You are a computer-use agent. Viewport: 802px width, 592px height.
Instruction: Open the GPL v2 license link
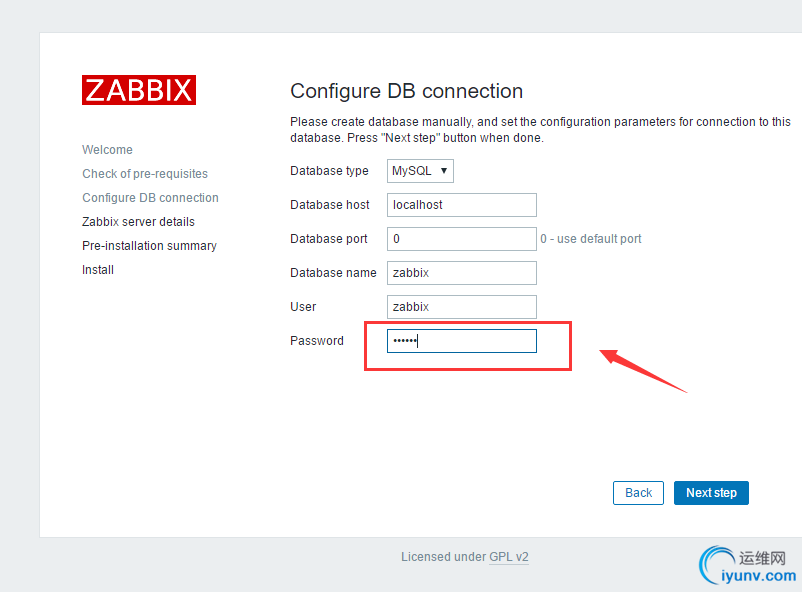point(509,557)
